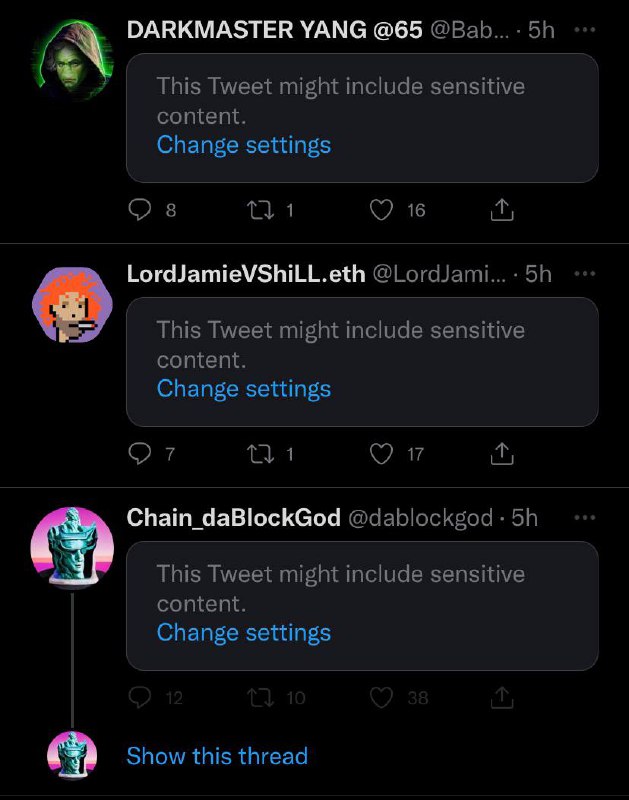This screenshot has height=800, width=629.
Task: Reply to Chain_daBlockGod's tweet
Action: coord(139,697)
